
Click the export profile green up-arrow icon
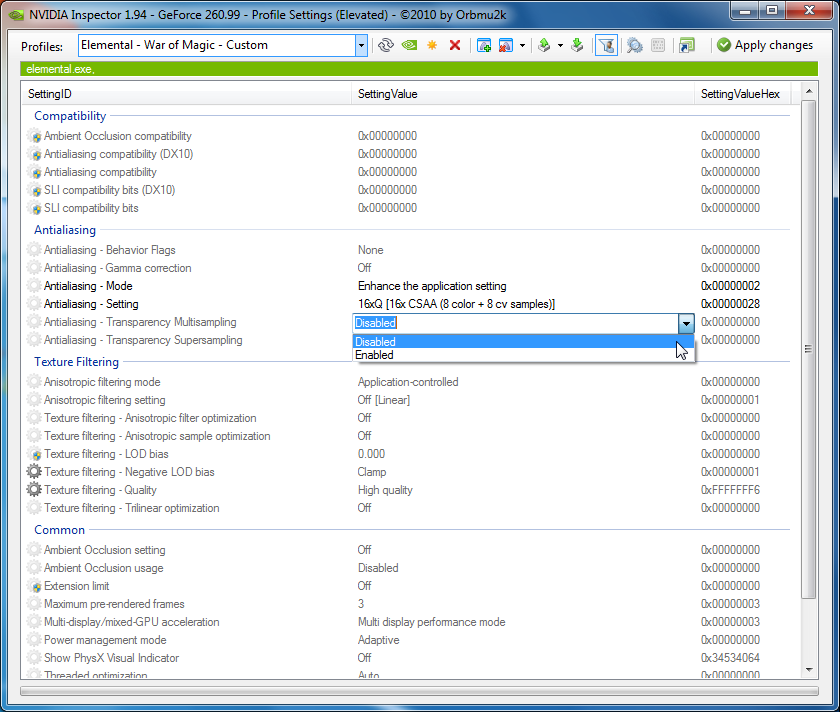coord(544,45)
